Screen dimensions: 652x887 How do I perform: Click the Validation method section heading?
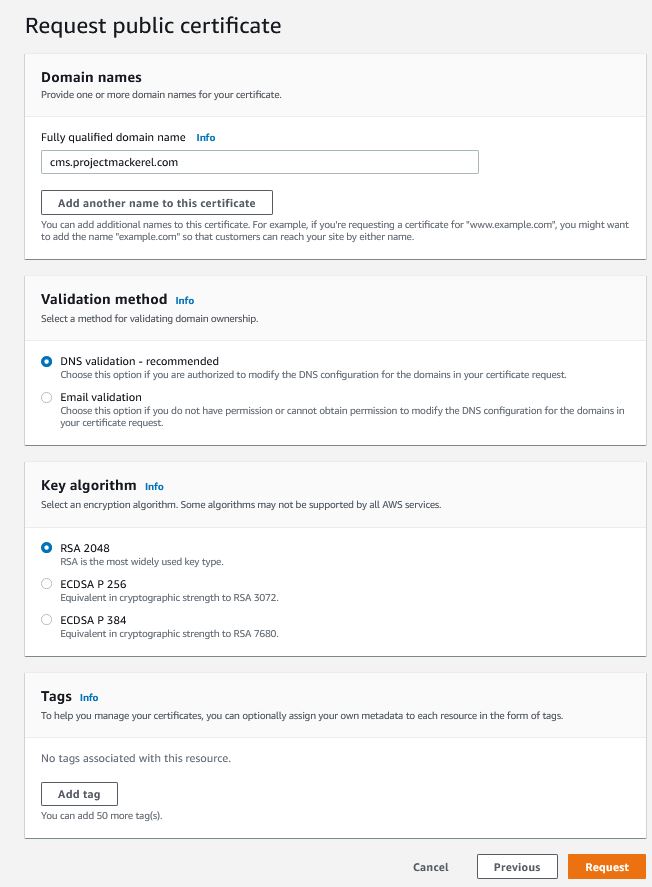(x=104, y=299)
